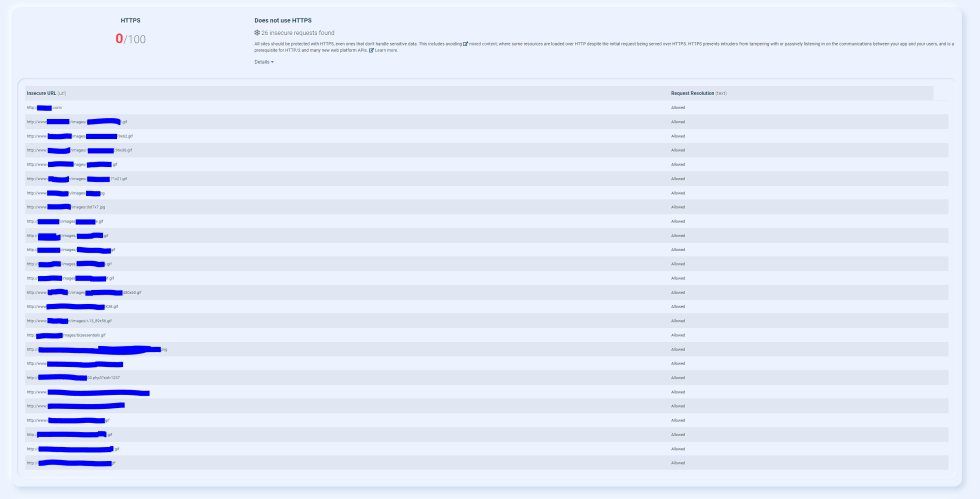980x499 pixels.
Task: Open the 'Learn more' link
Action: [386, 50]
